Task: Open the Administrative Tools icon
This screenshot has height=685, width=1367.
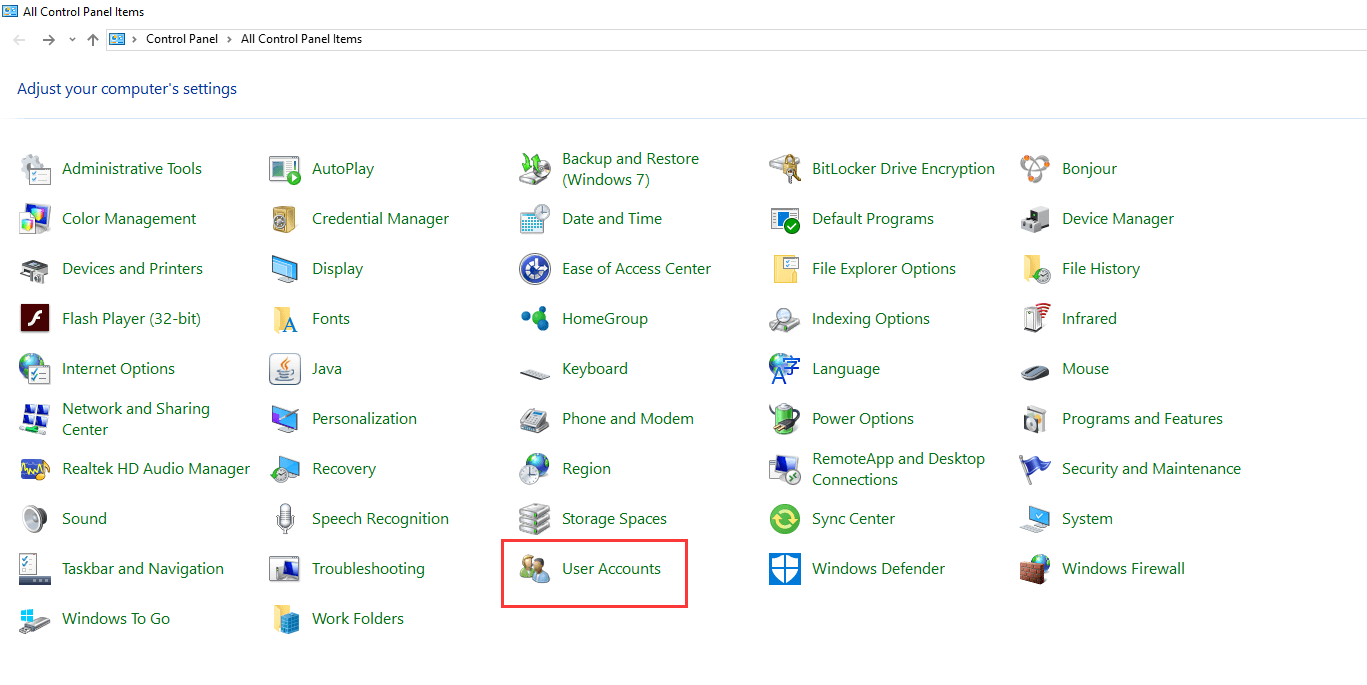Action: (x=35, y=169)
